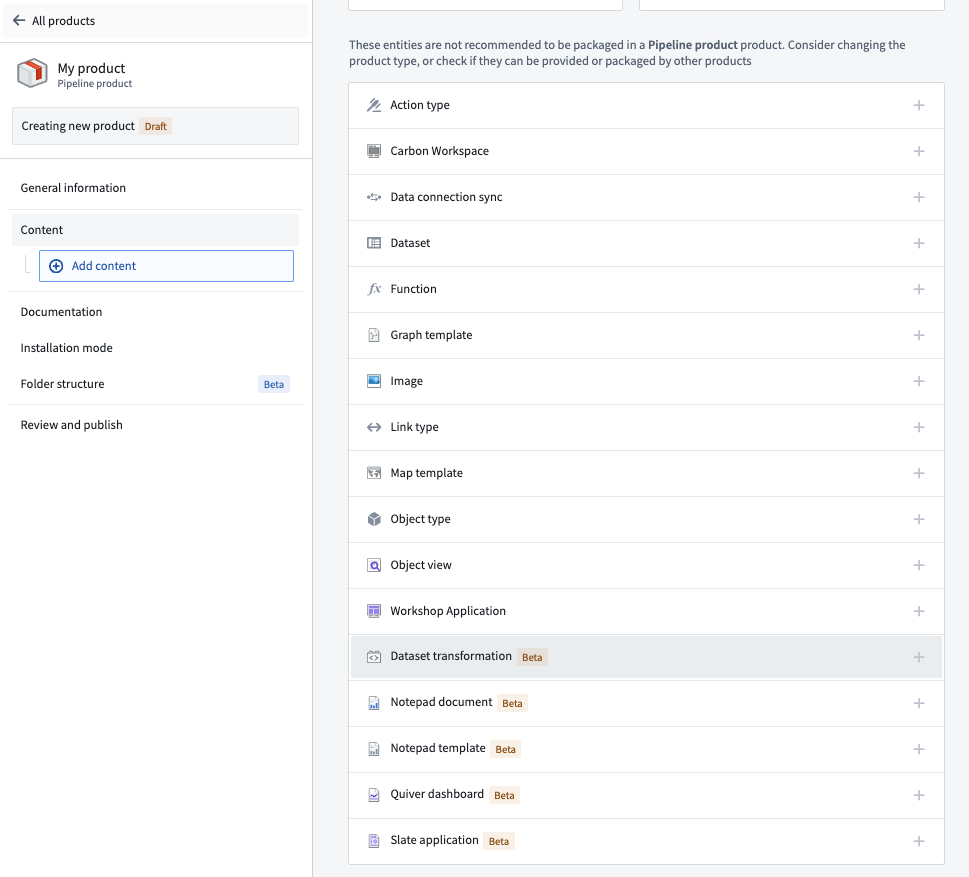Click the Beta tag on Quiver dashboard
The image size is (969, 877).
504,795
